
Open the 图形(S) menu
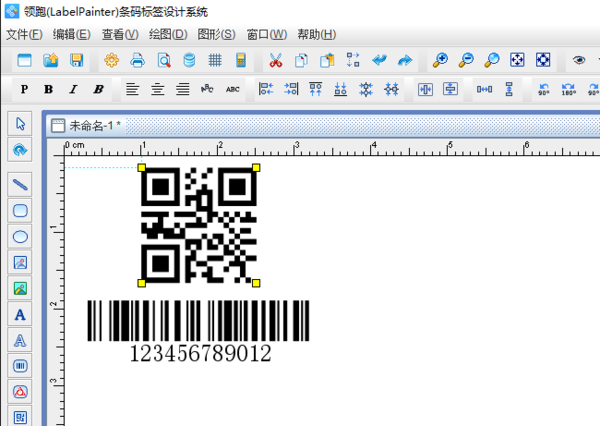[x=216, y=34]
